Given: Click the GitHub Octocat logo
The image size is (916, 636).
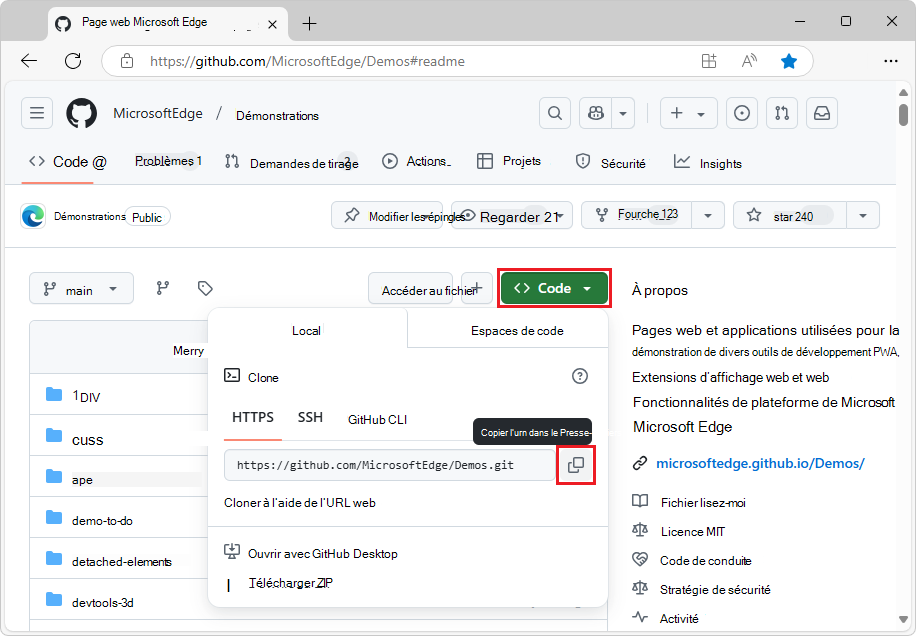Looking at the screenshot, I should click(81, 113).
